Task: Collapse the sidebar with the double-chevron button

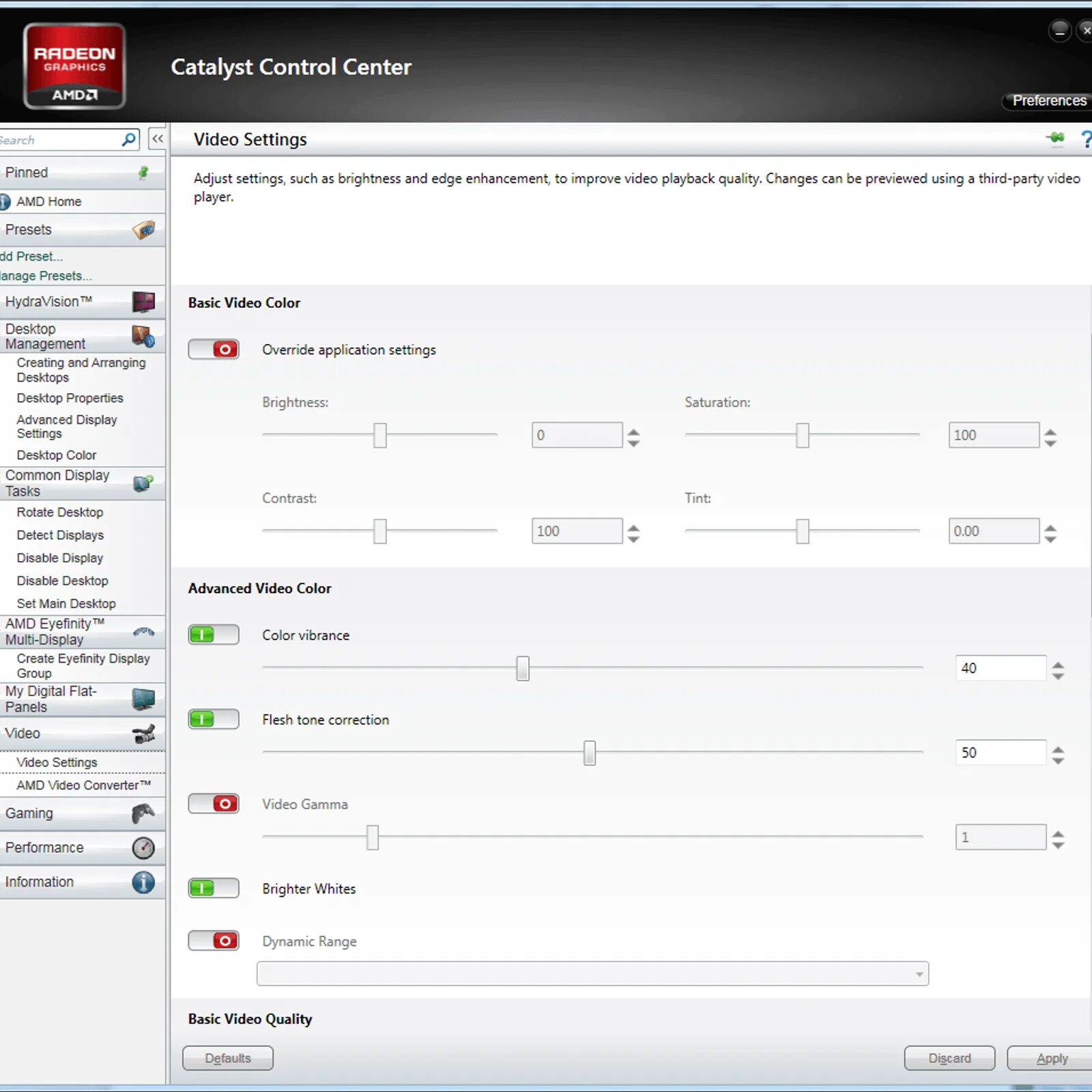Action: 158,139
